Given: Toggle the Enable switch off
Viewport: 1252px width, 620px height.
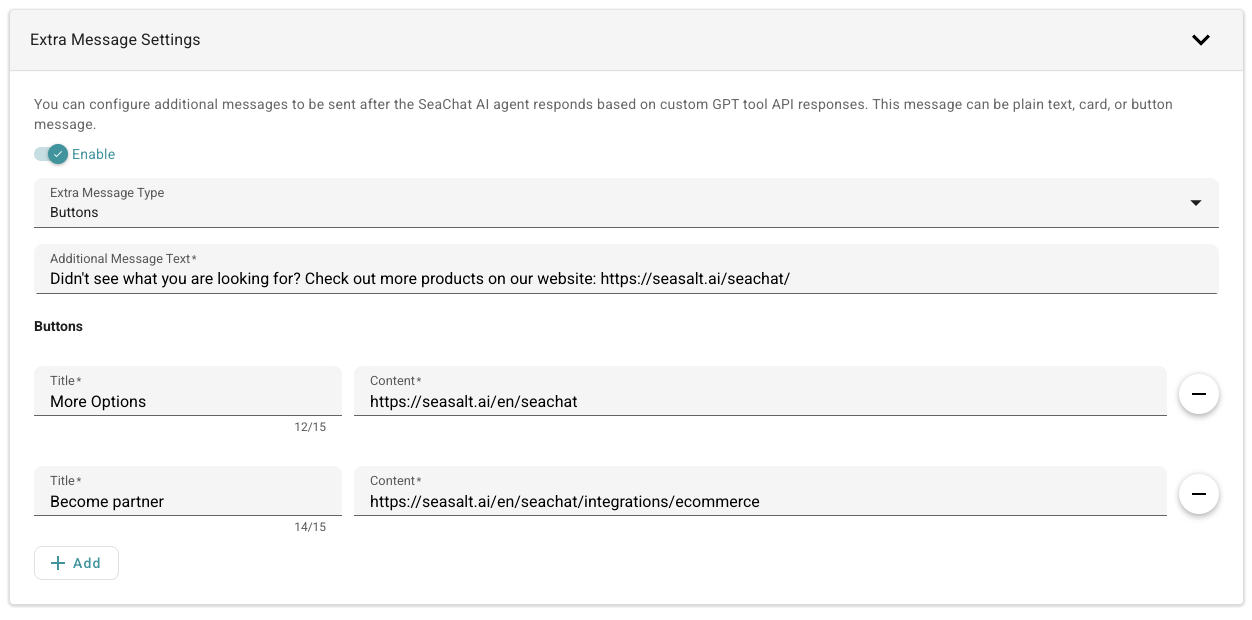Looking at the screenshot, I should 51,154.
